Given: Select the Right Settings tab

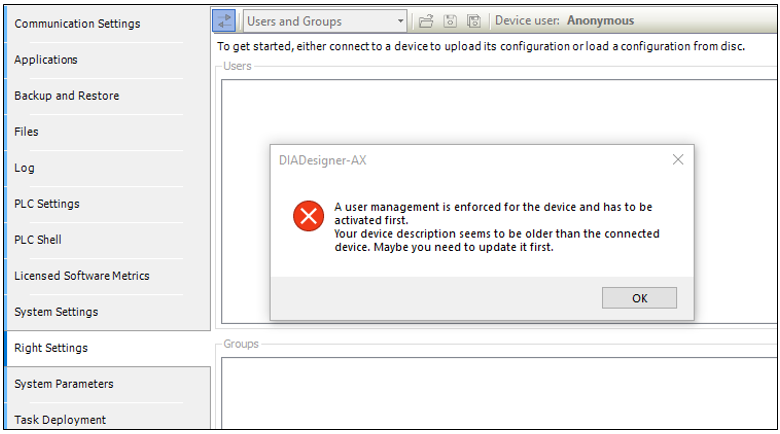Looking at the screenshot, I should point(51,347).
